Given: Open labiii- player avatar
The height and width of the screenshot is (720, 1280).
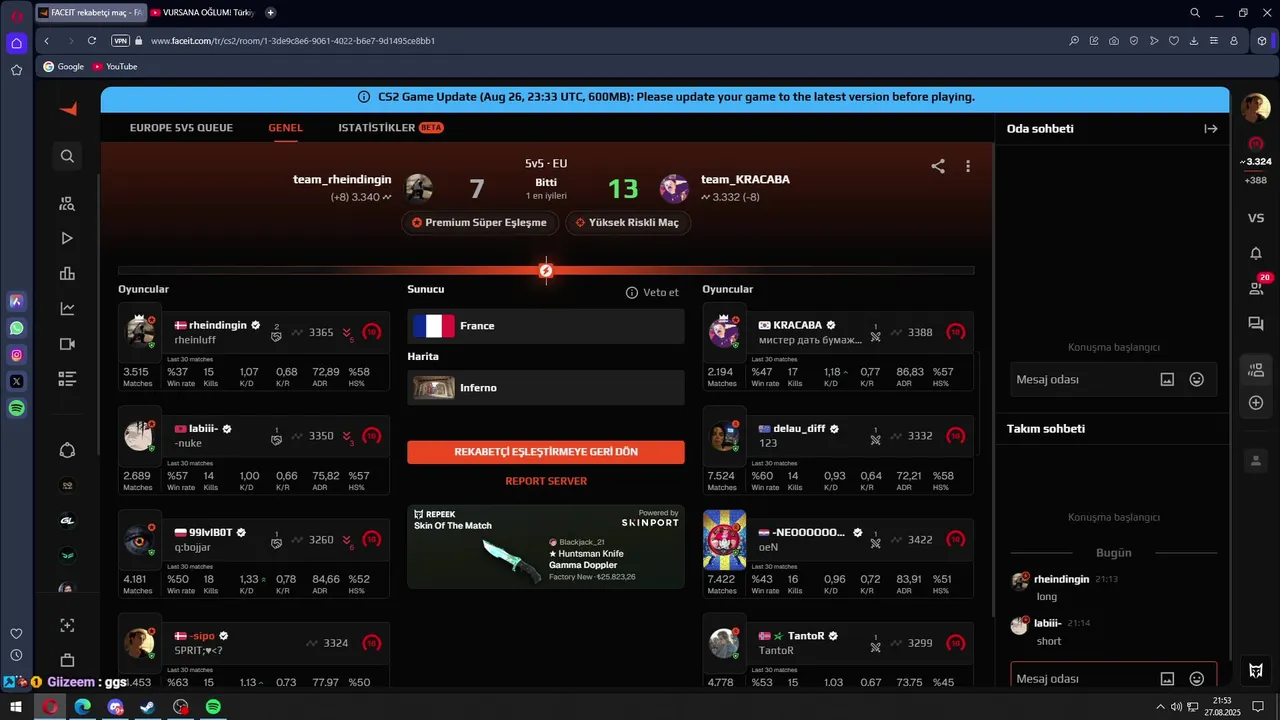Looking at the screenshot, I should [x=139, y=436].
